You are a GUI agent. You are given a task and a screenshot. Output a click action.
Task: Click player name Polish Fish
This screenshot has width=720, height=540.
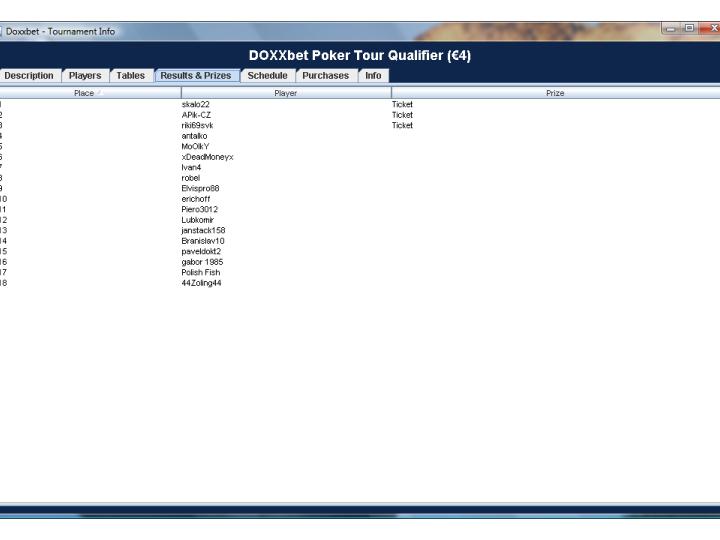coord(201,273)
